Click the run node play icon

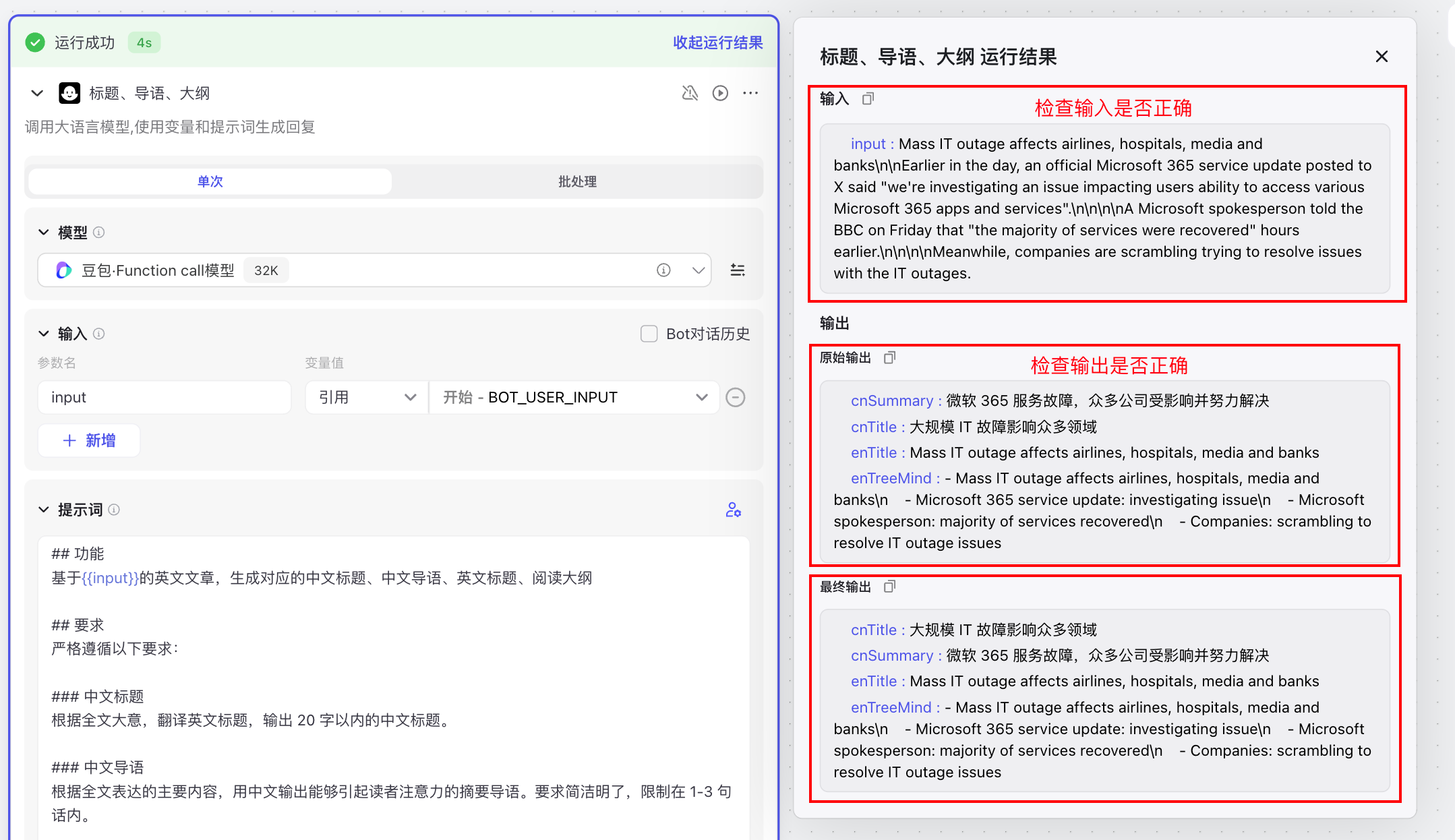pos(720,93)
